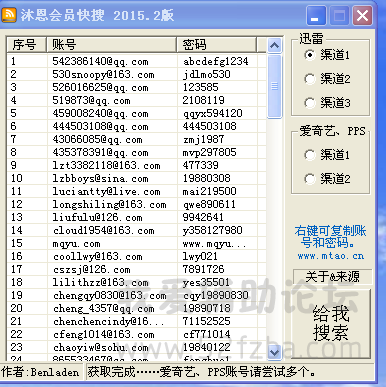Click password cell 2108119
The image size is (386, 387).
point(204,100)
